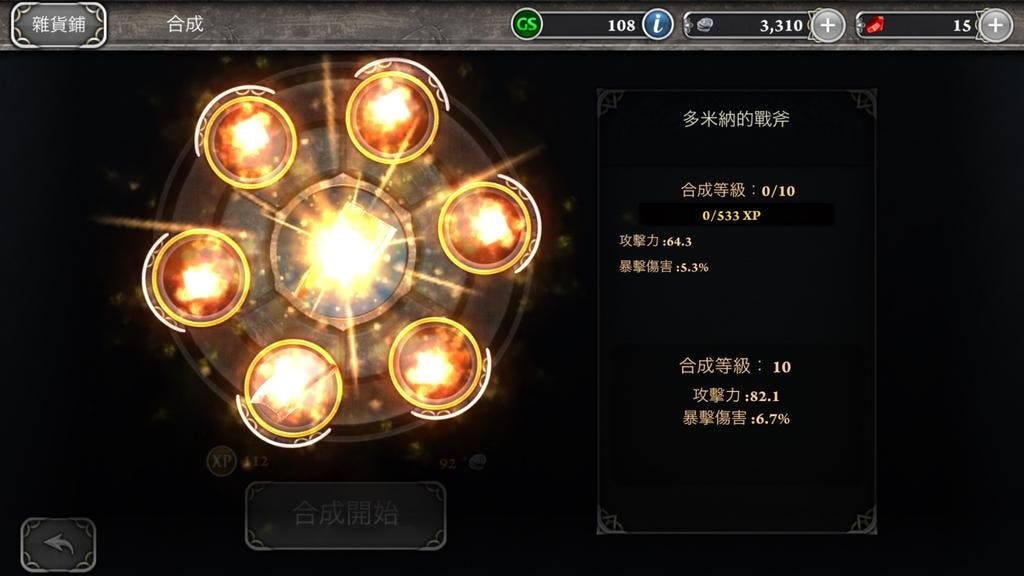Start synthesis with 合成開始 button
This screenshot has height=576, width=1024.
(x=345, y=515)
